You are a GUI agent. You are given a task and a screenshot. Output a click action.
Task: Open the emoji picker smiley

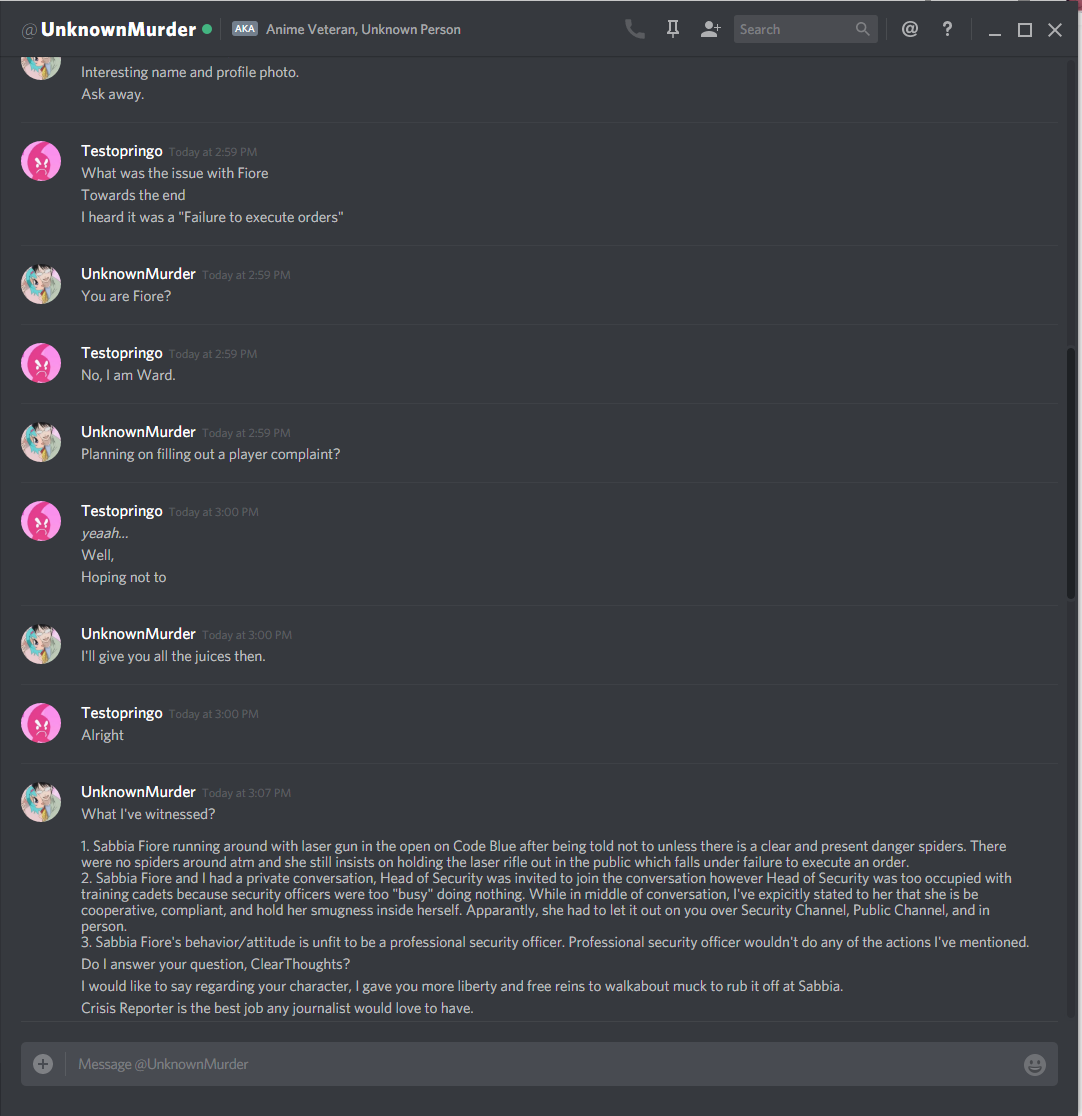[x=1034, y=1064]
